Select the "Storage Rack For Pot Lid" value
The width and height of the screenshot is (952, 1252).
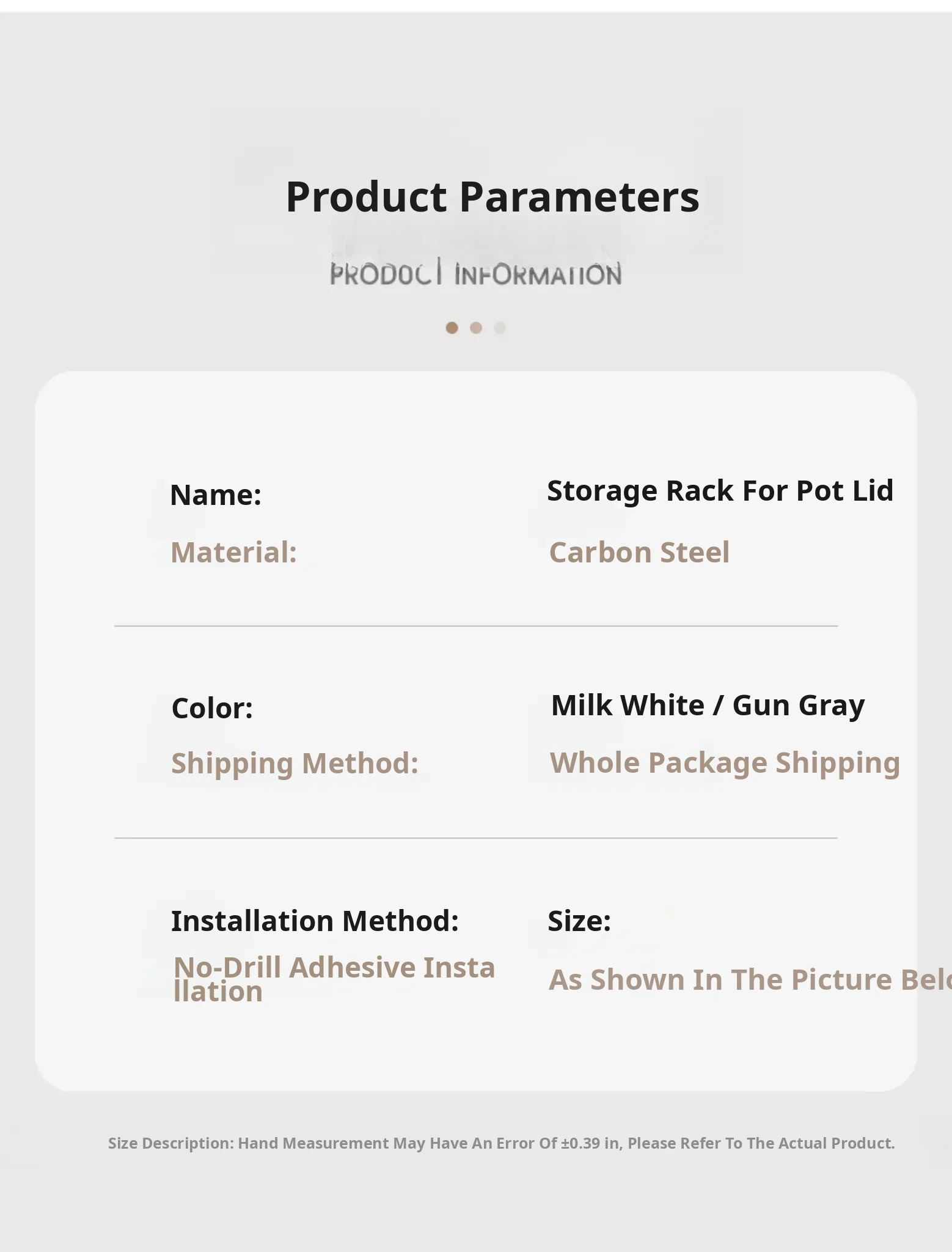(720, 491)
